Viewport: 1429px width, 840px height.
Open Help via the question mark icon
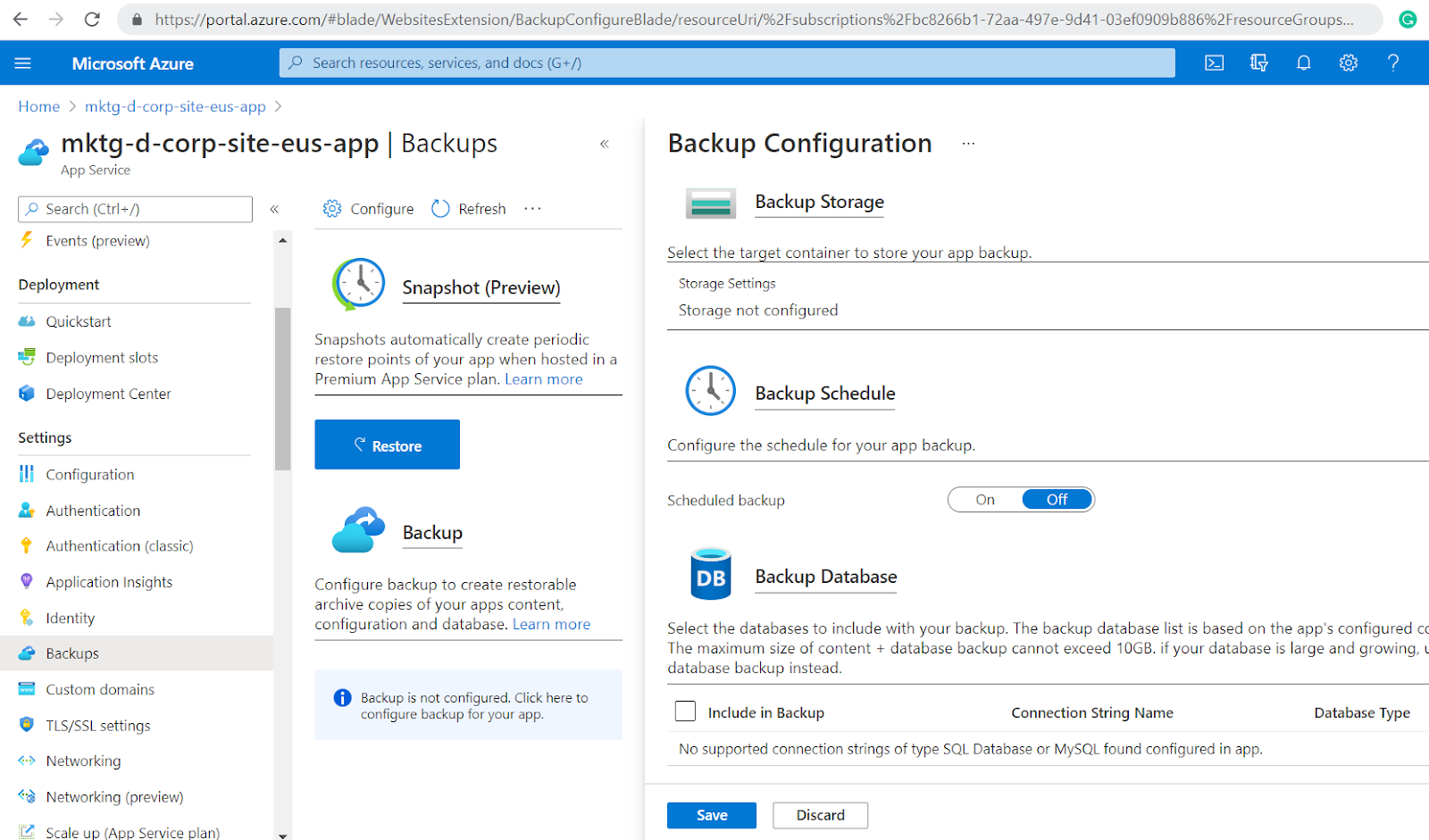(1392, 62)
